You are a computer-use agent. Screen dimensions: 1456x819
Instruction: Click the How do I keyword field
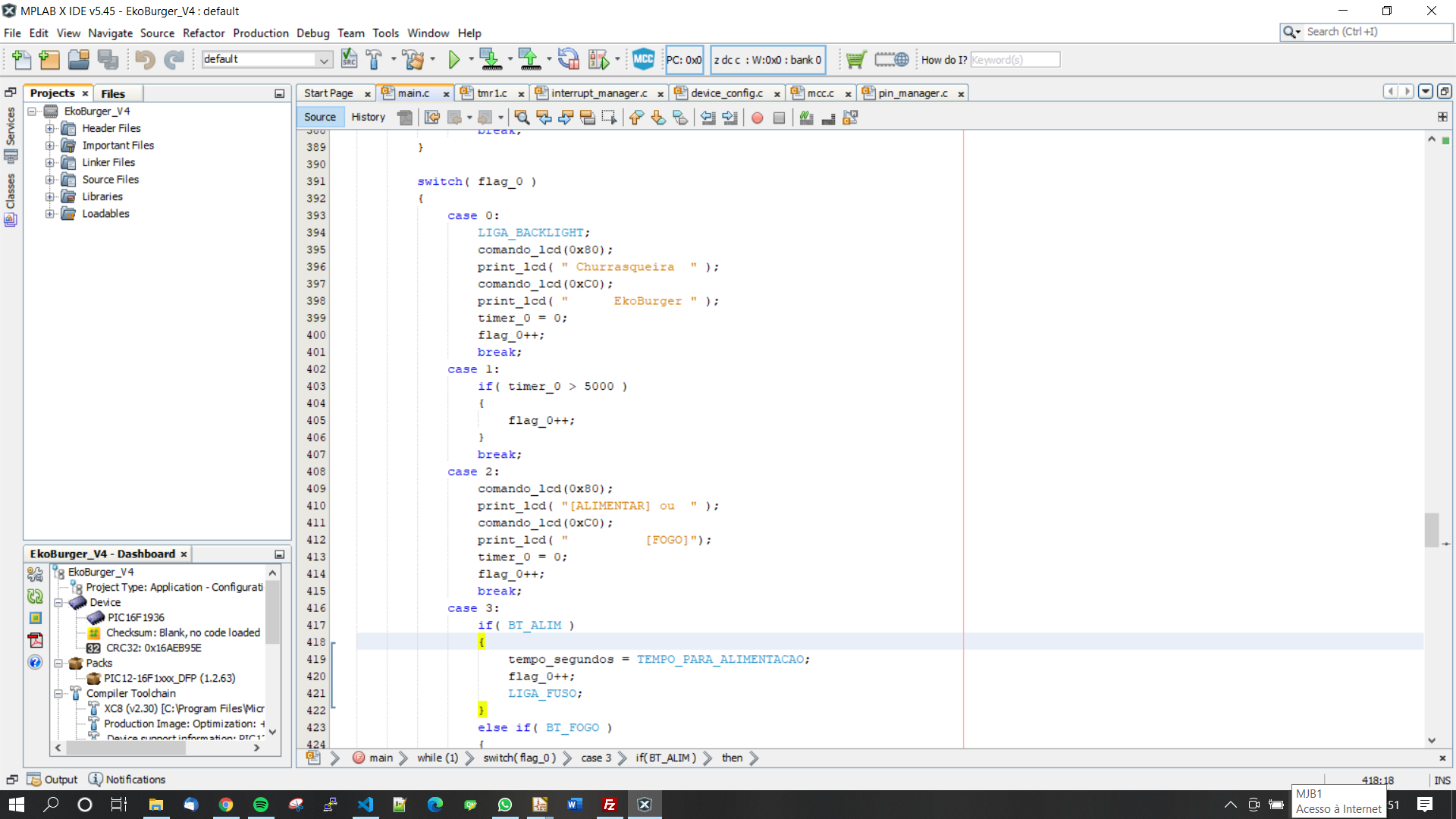1015,60
